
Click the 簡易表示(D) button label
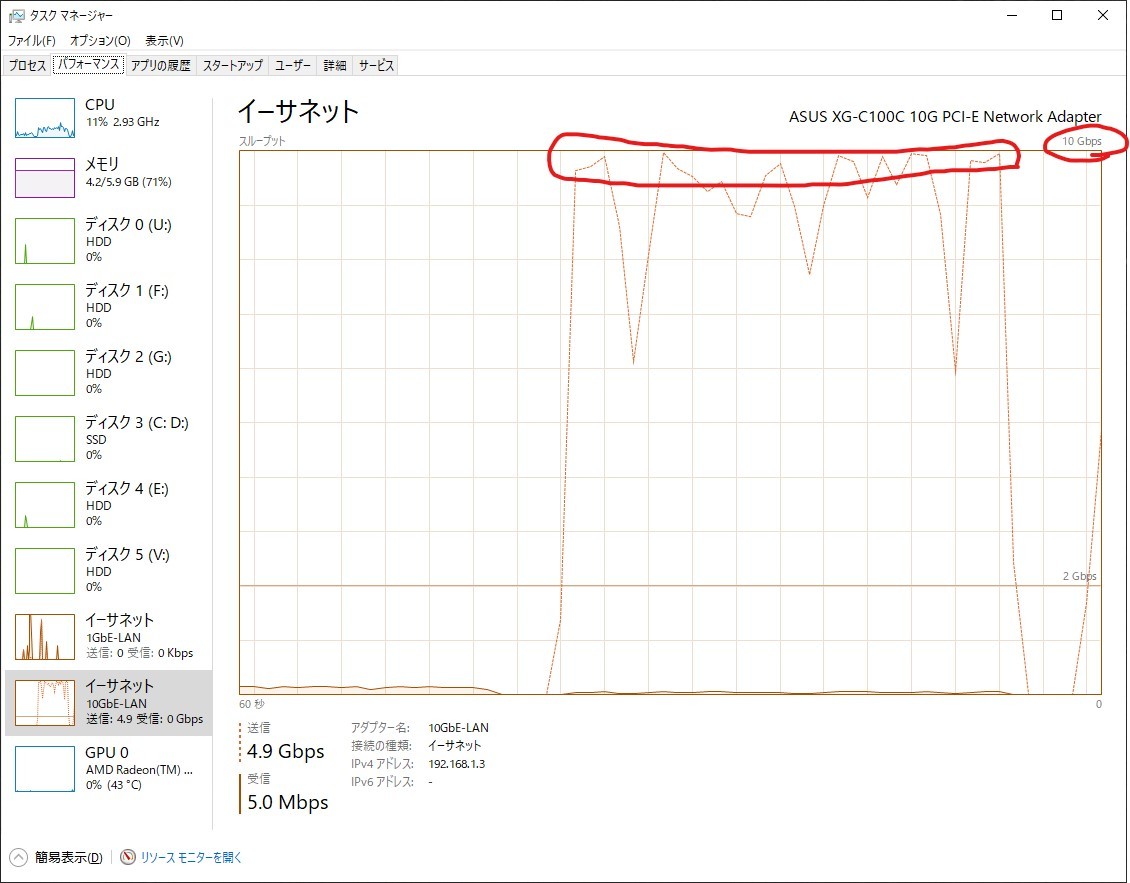coord(68,857)
